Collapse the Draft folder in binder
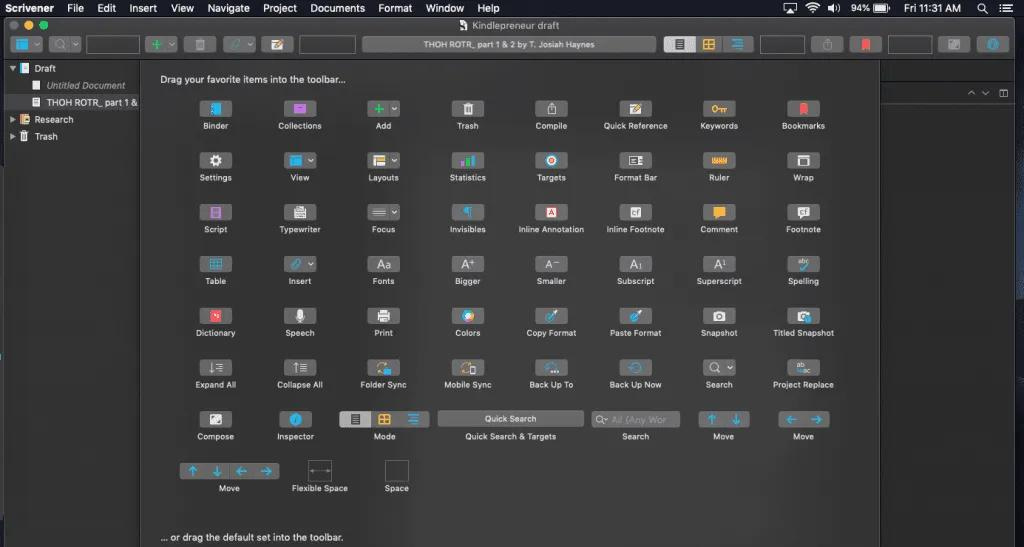 (12, 68)
